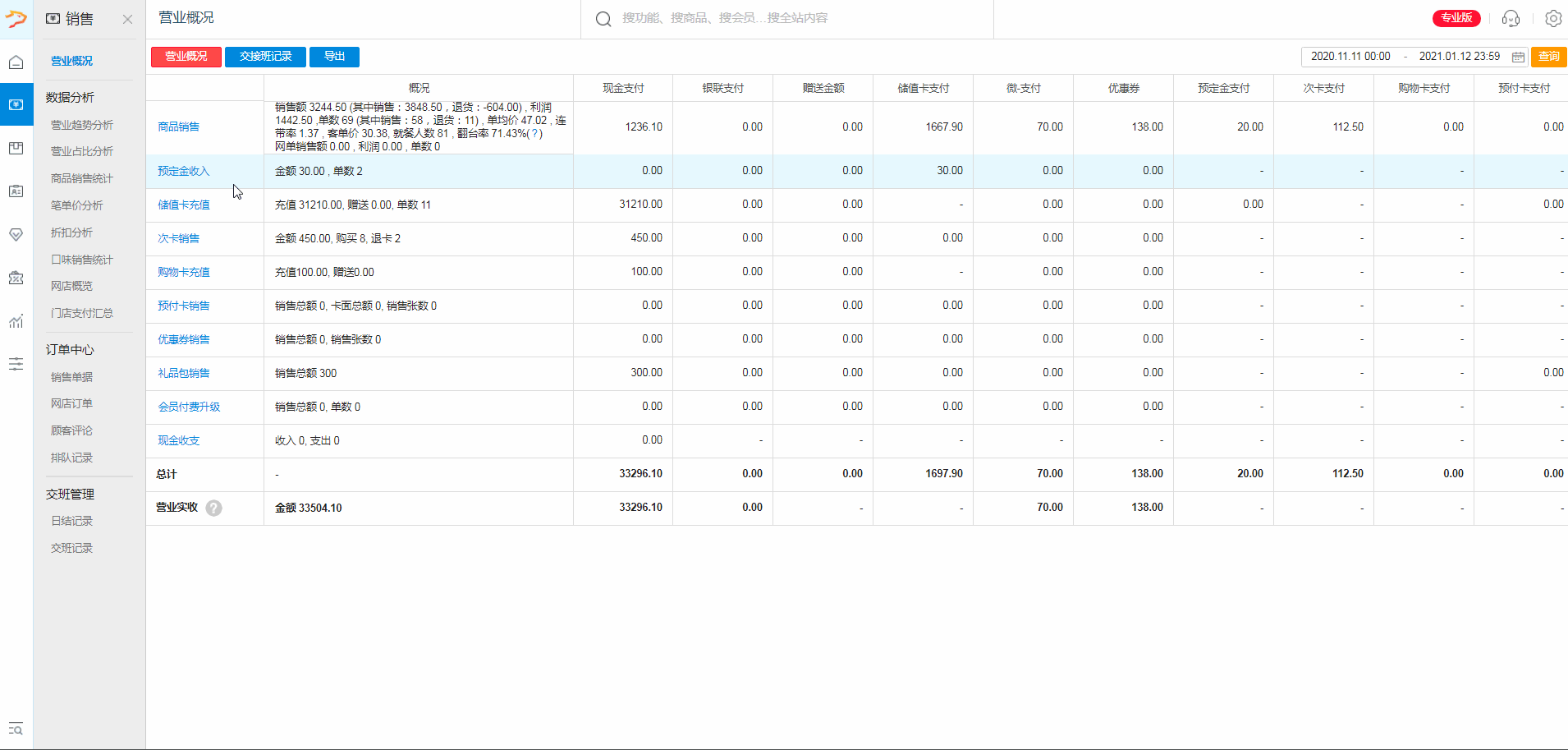Select the 营业概况 tab button

pyautogui.click(x=186, y=57)
